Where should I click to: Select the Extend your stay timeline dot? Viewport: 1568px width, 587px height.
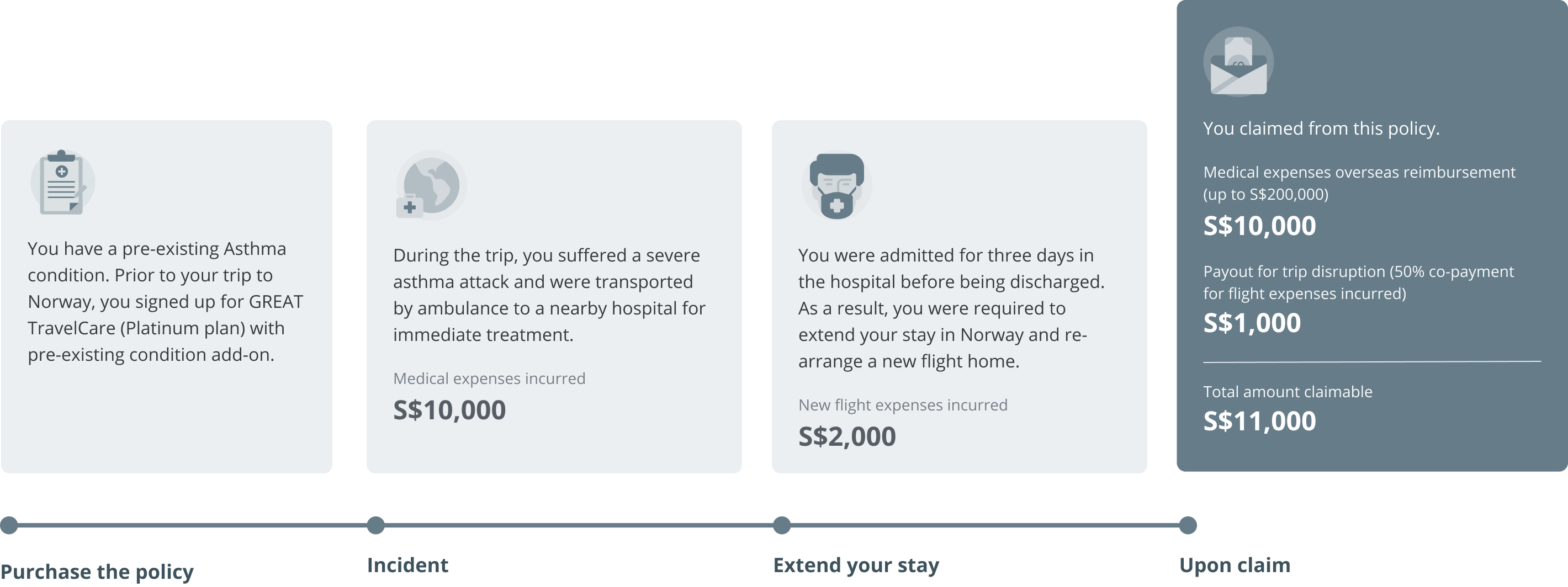pos(782,525)
